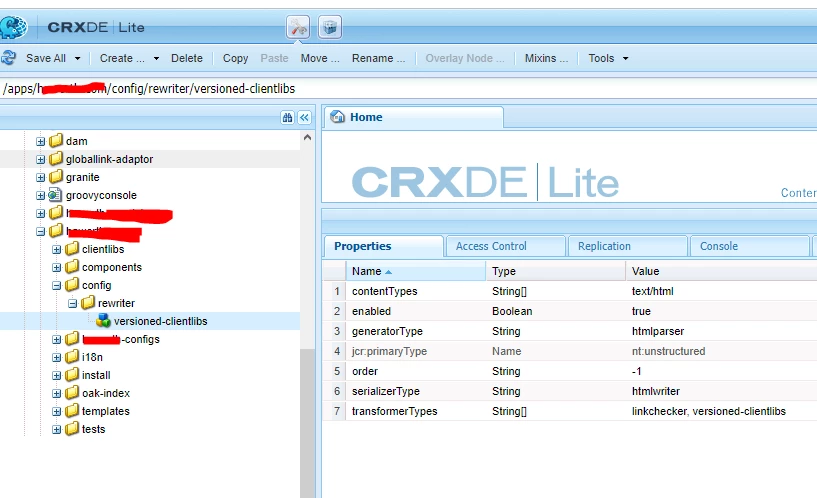The image size is (817, 498).
Task: Click the Home tab icon
Action: click(x=338, y=117)
